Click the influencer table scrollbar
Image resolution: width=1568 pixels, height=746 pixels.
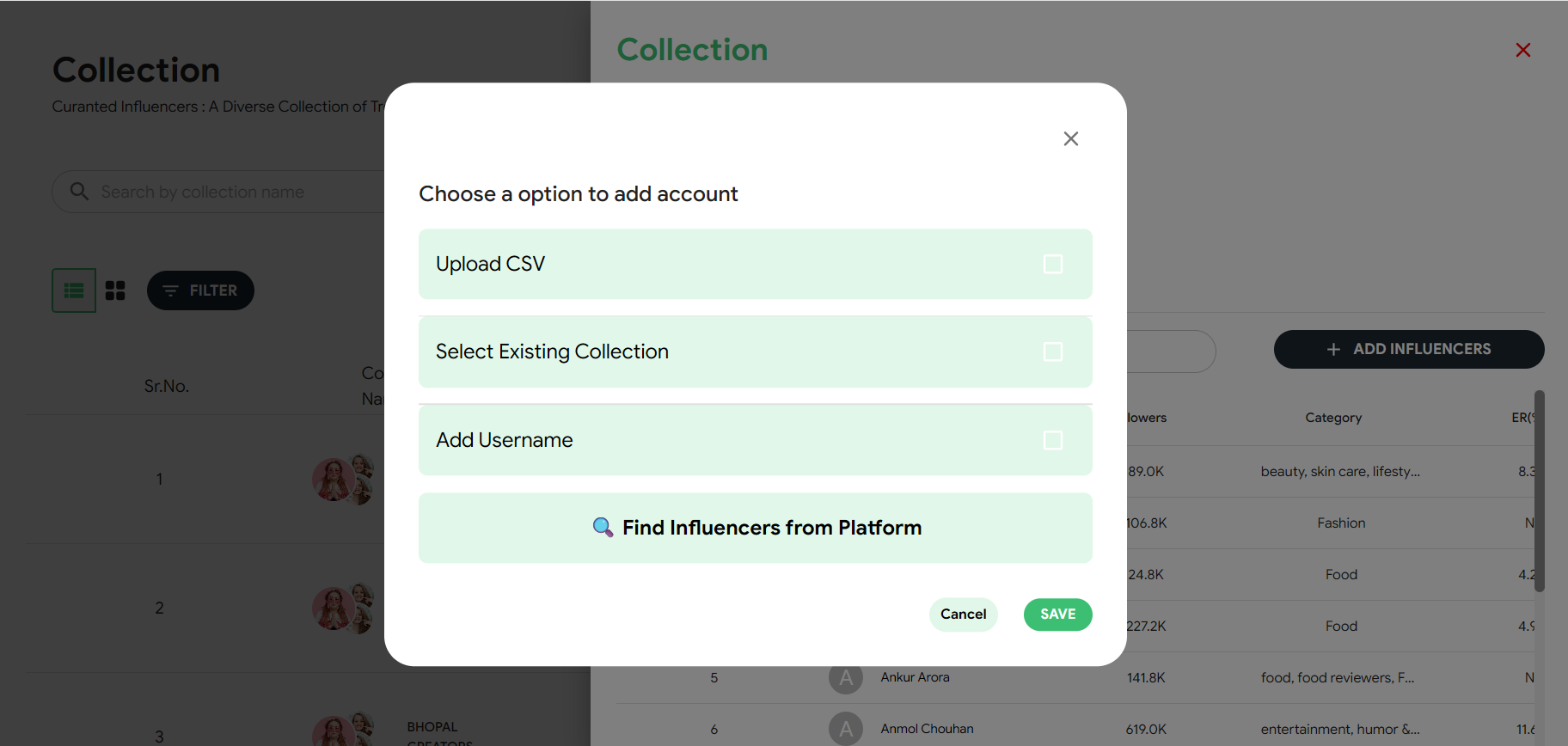click(1539, 490)
